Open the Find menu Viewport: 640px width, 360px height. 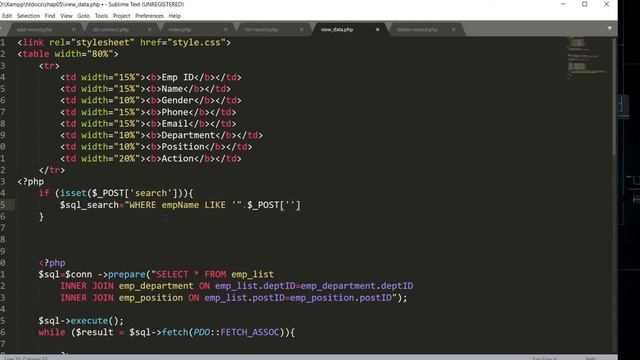click(50, 16)
